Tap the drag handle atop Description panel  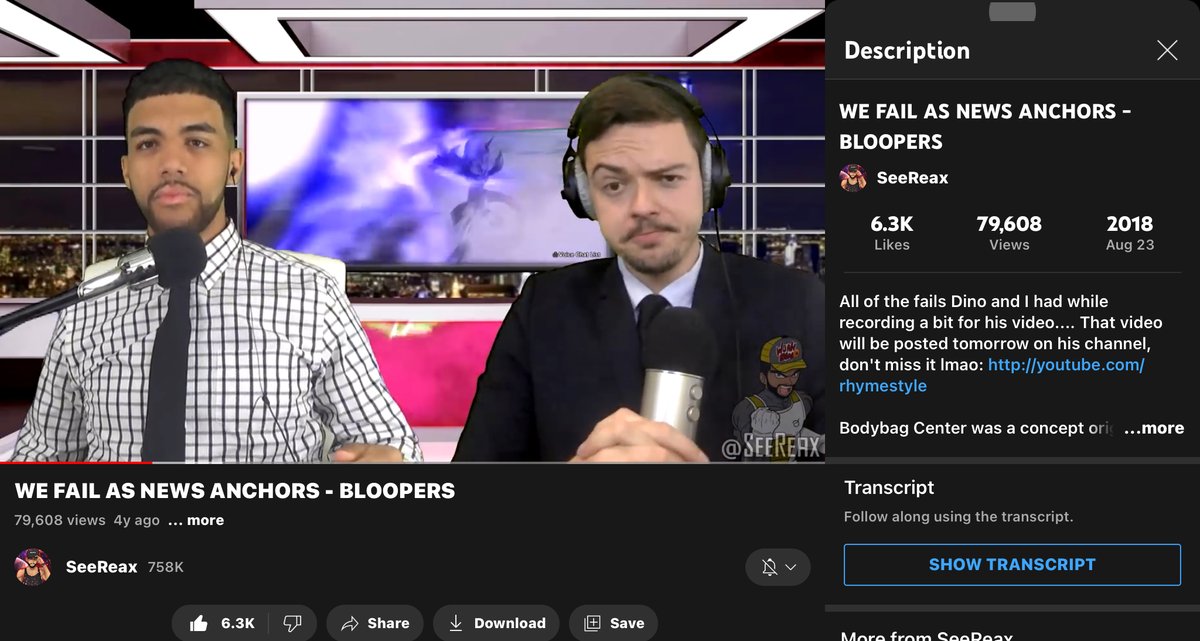pos(1012,11)
